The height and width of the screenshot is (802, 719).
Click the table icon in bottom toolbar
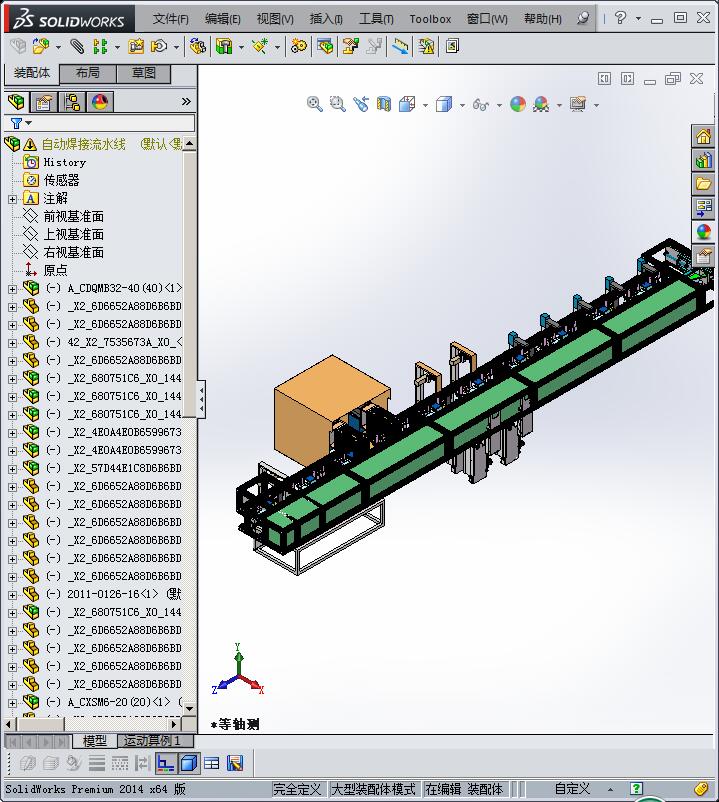coord(211,764)
